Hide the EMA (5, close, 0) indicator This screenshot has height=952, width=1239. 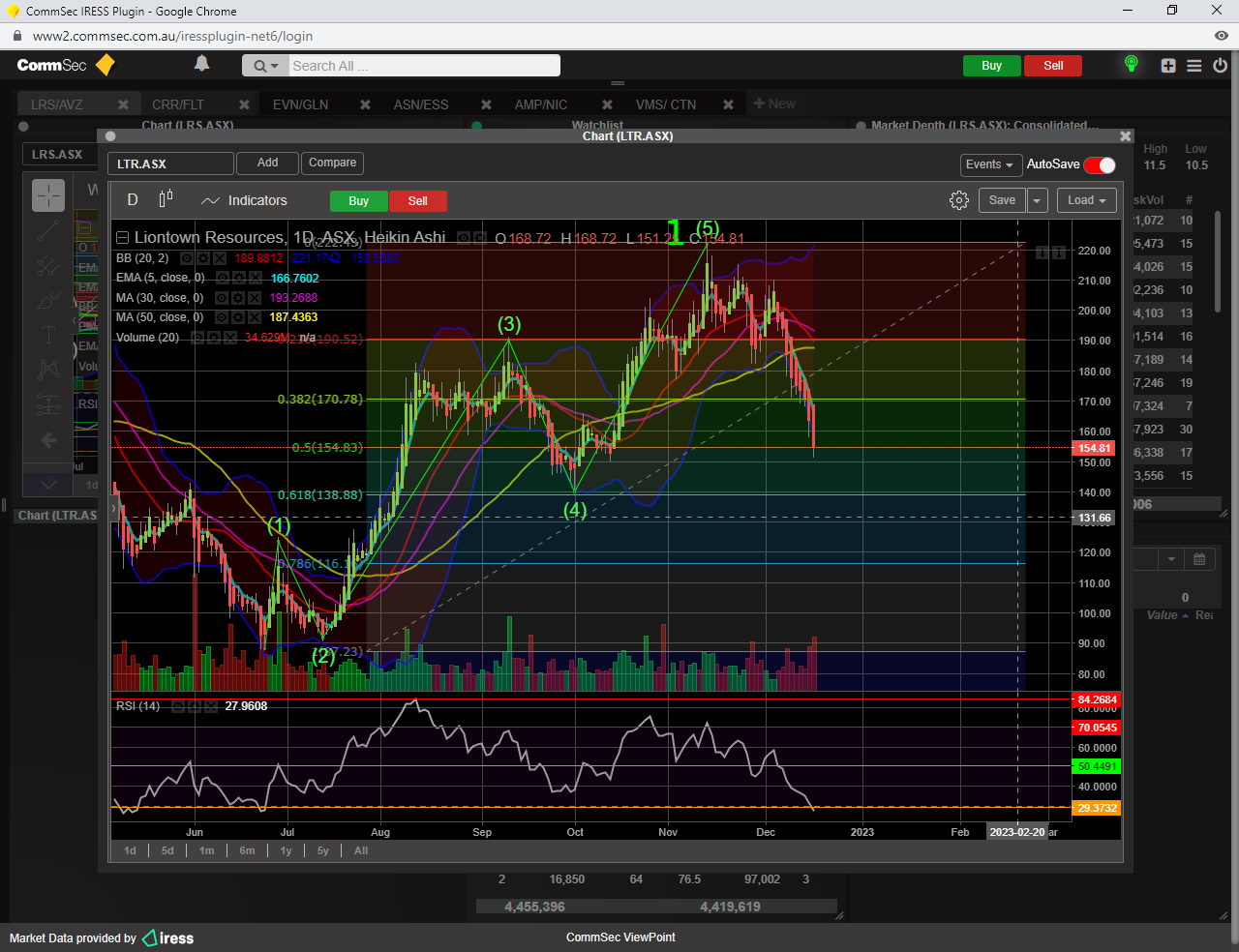[222, 279]
